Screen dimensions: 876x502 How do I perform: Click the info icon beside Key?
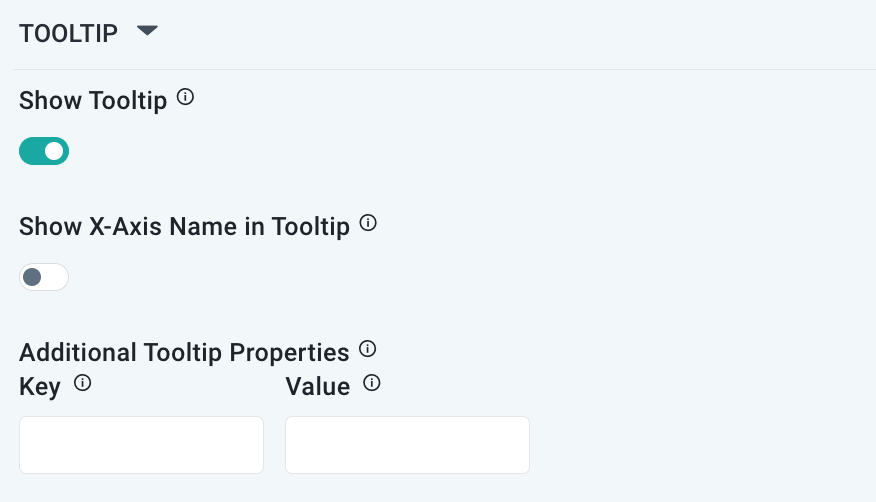(x=83, y=383)
